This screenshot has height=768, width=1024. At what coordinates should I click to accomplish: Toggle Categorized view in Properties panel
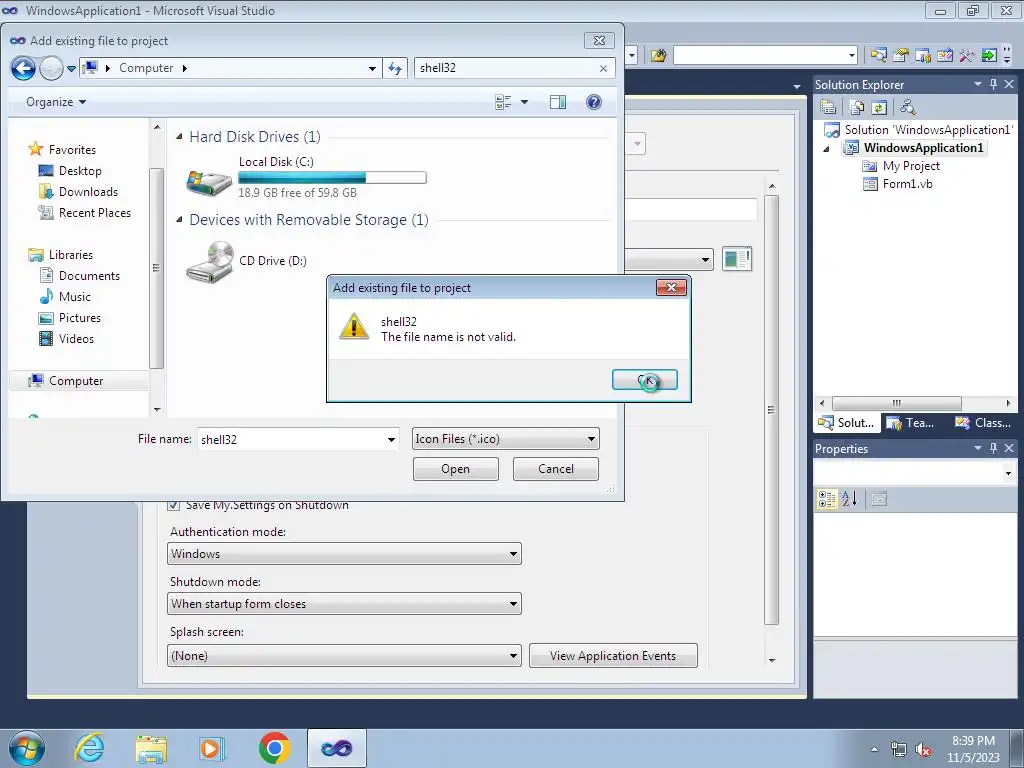click(x=827, y=500)
